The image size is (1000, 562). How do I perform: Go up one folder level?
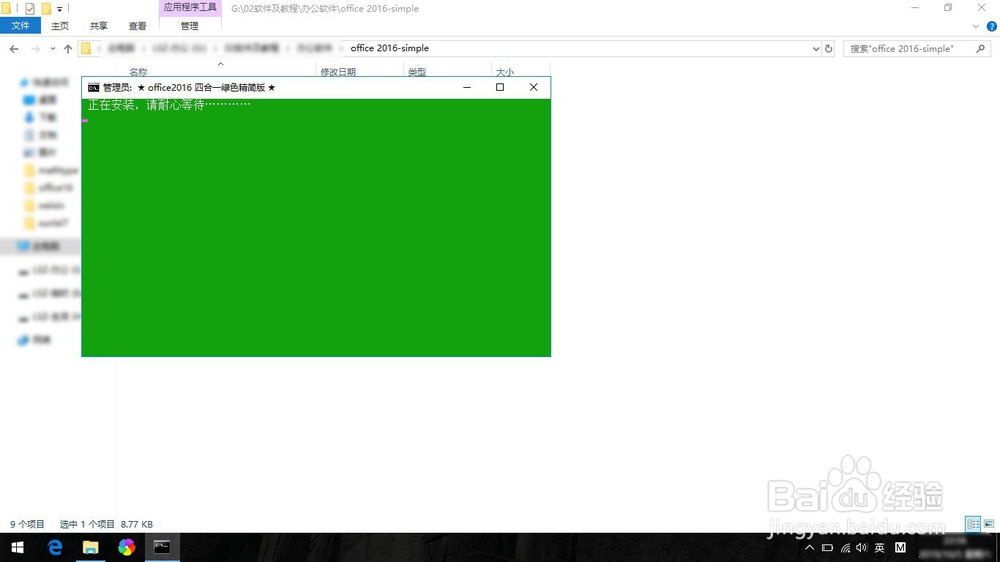68,48
